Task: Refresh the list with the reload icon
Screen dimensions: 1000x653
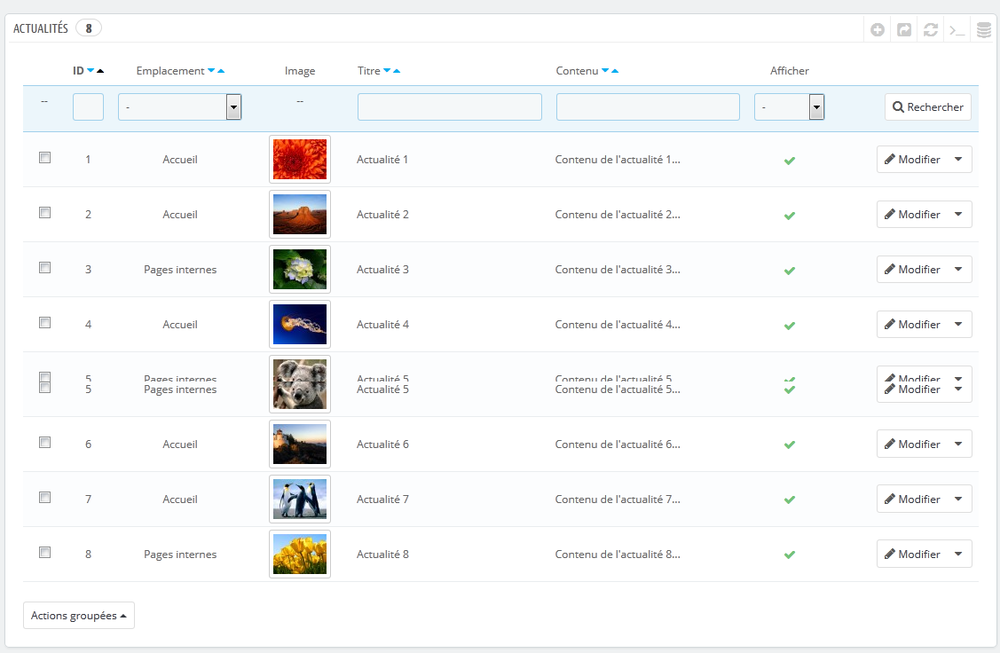Action: pos(931,30)
